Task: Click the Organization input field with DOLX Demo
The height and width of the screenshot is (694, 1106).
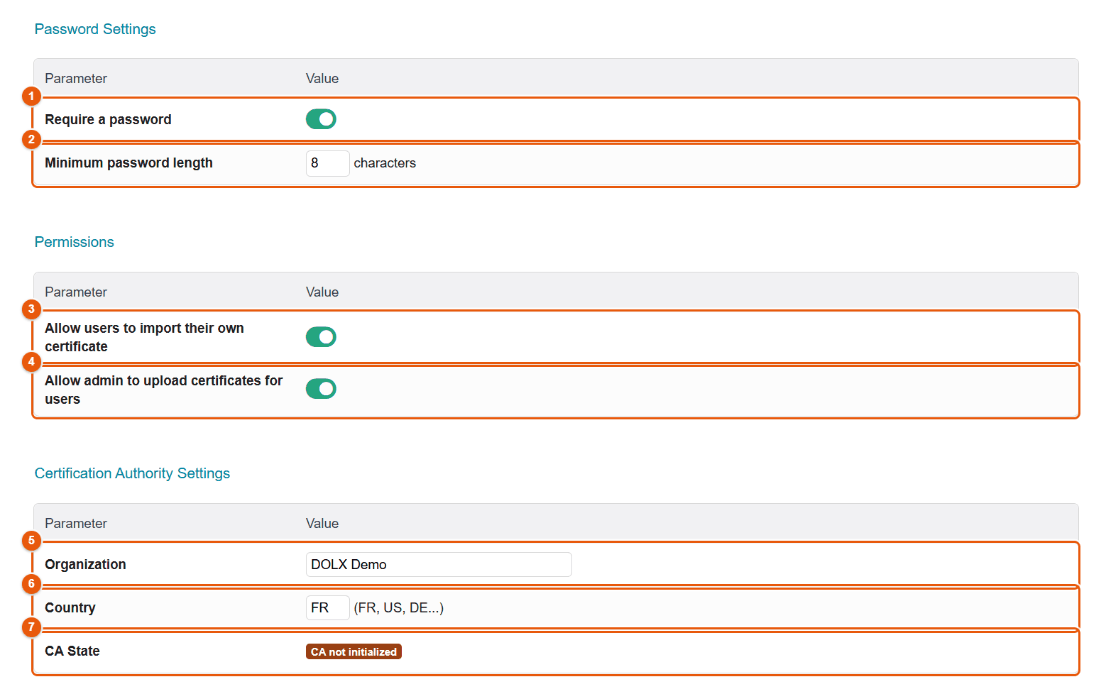Action: 438,564
